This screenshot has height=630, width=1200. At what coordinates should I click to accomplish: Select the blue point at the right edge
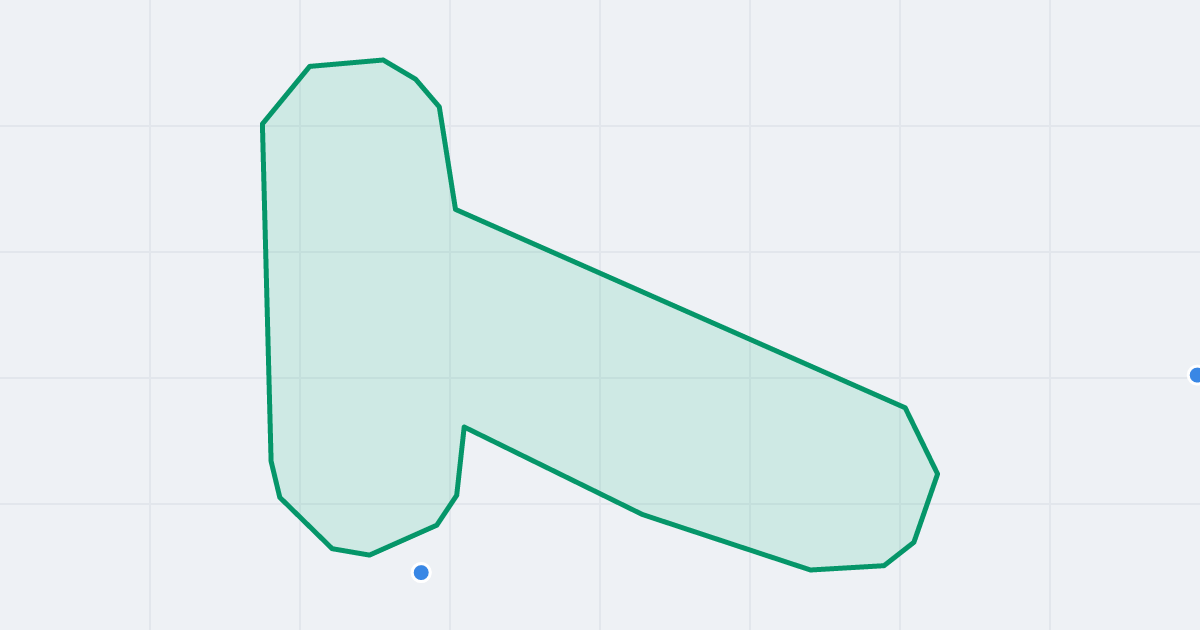(1196, 375)
